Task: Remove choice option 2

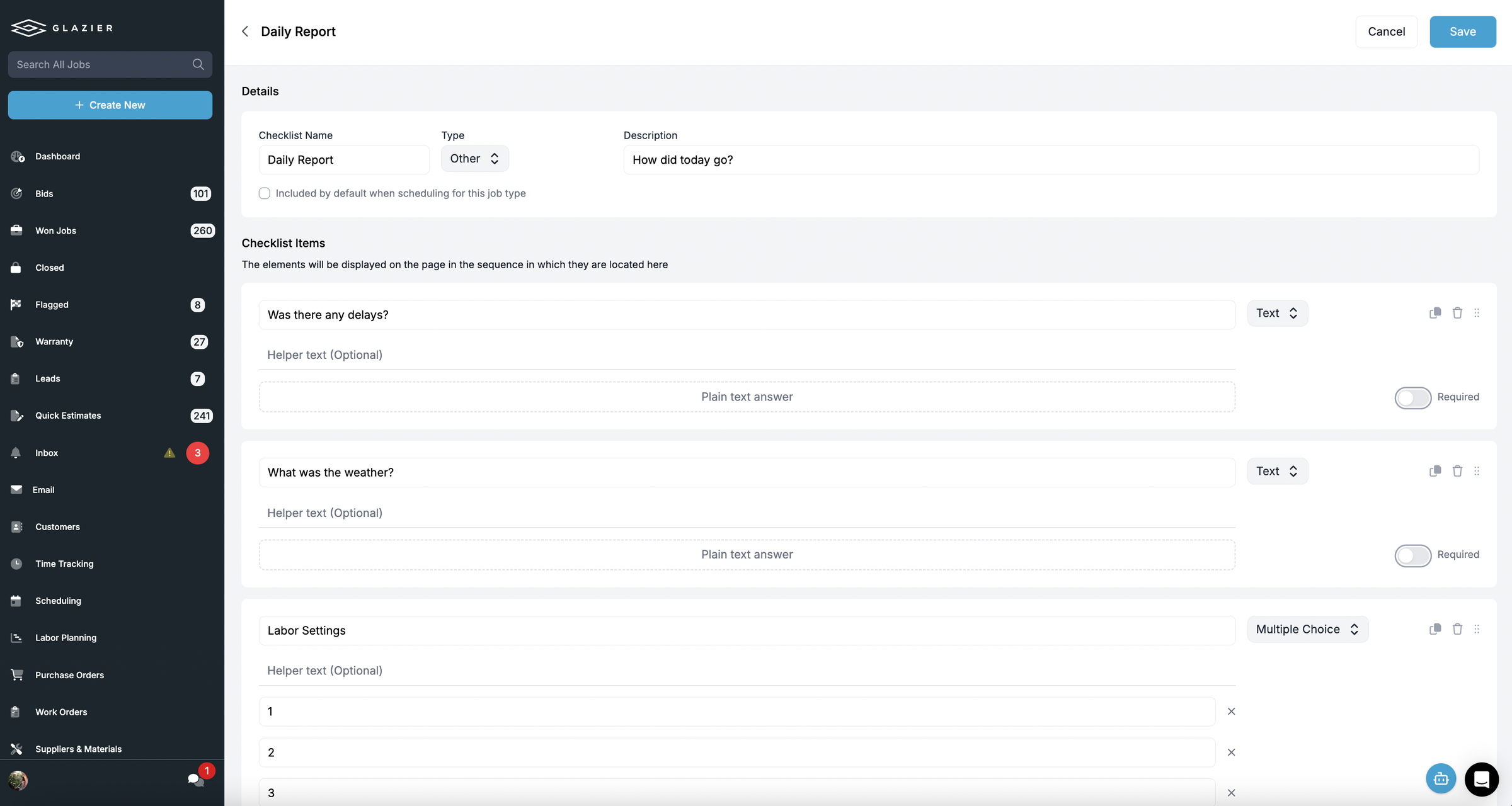Action: (1231, 752)
